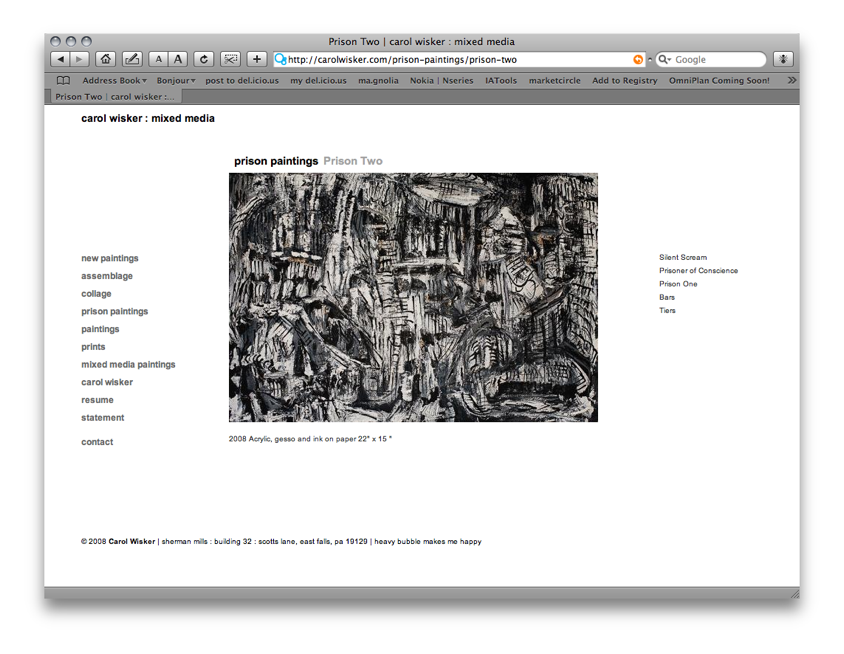Viewport: 844px width, 654px height.
Task: View the Prison One painting
Action: [678, 284]
